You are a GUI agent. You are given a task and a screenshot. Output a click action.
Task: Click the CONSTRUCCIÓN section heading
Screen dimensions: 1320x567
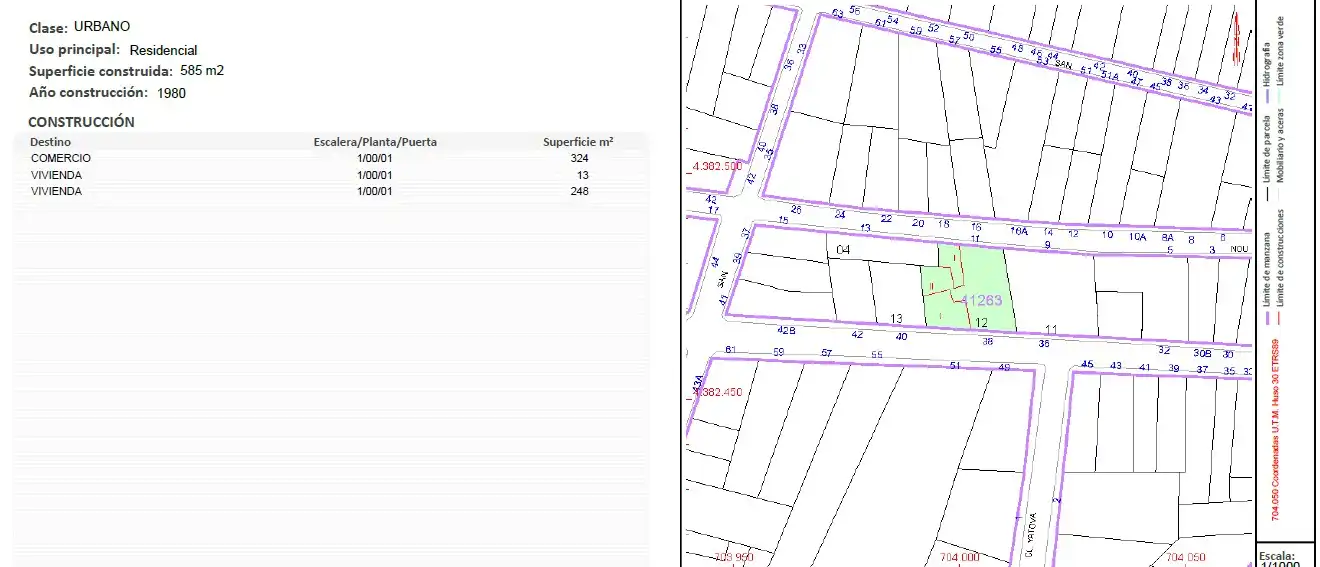[81, 122]
